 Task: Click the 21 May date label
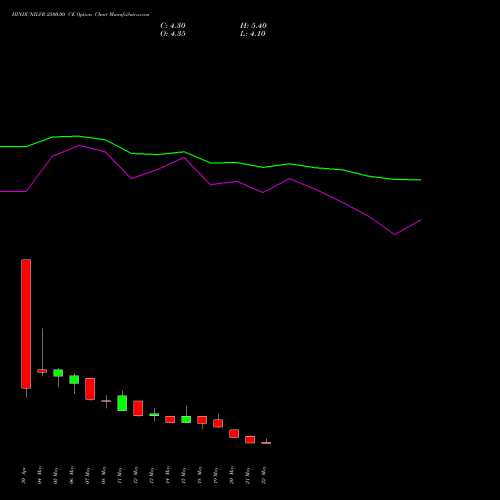coord(248,475)
